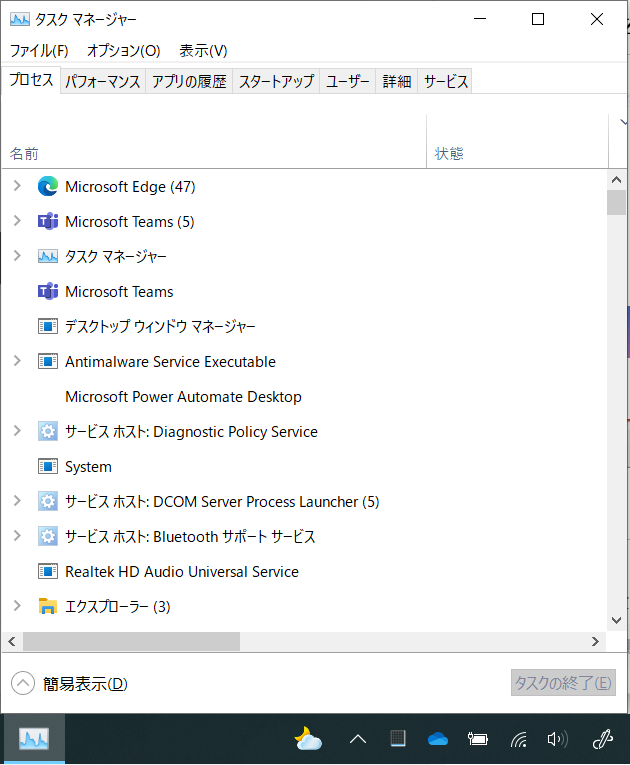This screenshot has width=630, height=765.
Task: Click the battery status tray icon
Action: pyautogui.click(x=478, y=739)
